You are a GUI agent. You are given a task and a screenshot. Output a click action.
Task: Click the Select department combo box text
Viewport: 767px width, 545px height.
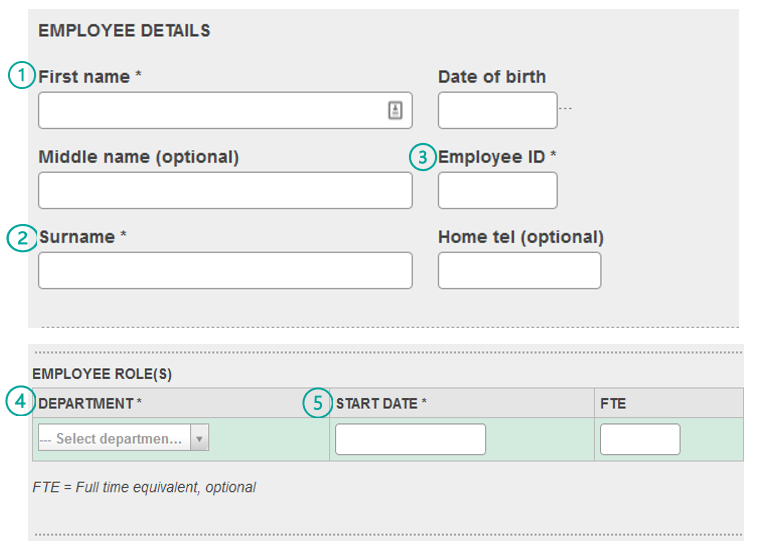pyautogui.click(x=115, y=438)
